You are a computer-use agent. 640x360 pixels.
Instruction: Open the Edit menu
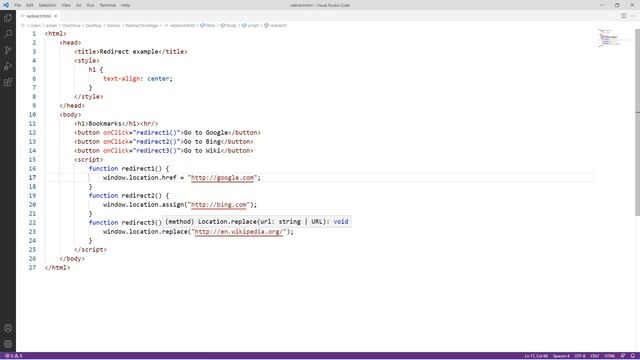[x=30, y=5]
